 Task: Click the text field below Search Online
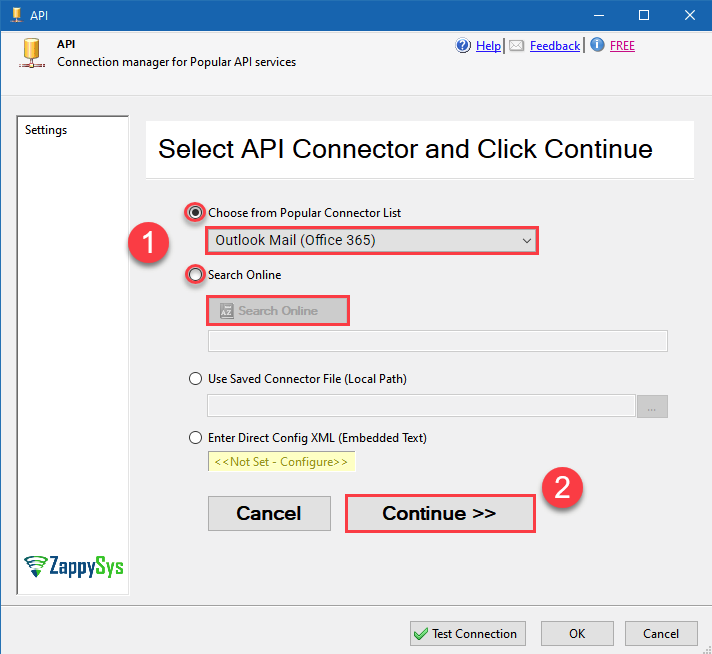pyautogui.click(x=438, y=341)
